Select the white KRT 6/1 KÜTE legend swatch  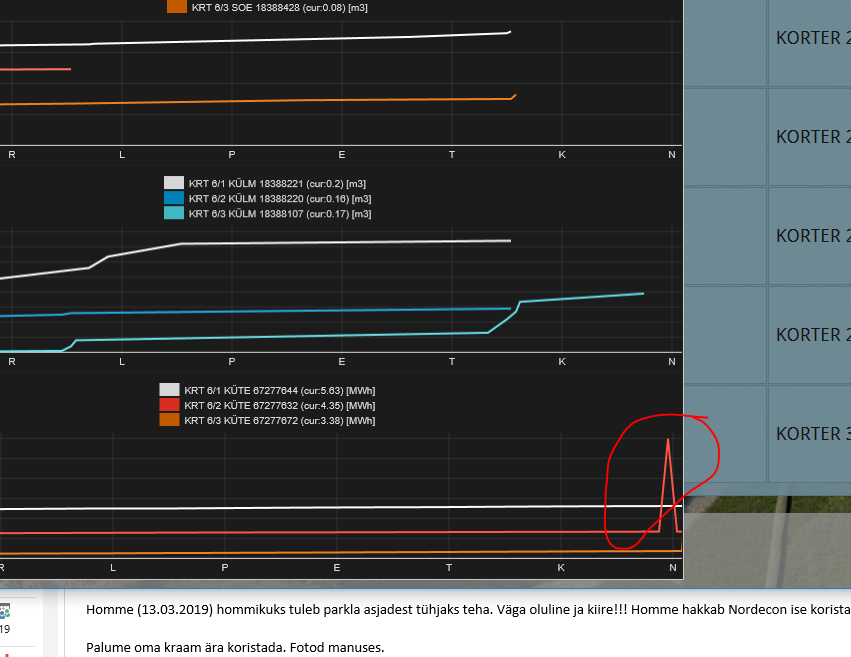pyautogui.click(x=170, y=390)
